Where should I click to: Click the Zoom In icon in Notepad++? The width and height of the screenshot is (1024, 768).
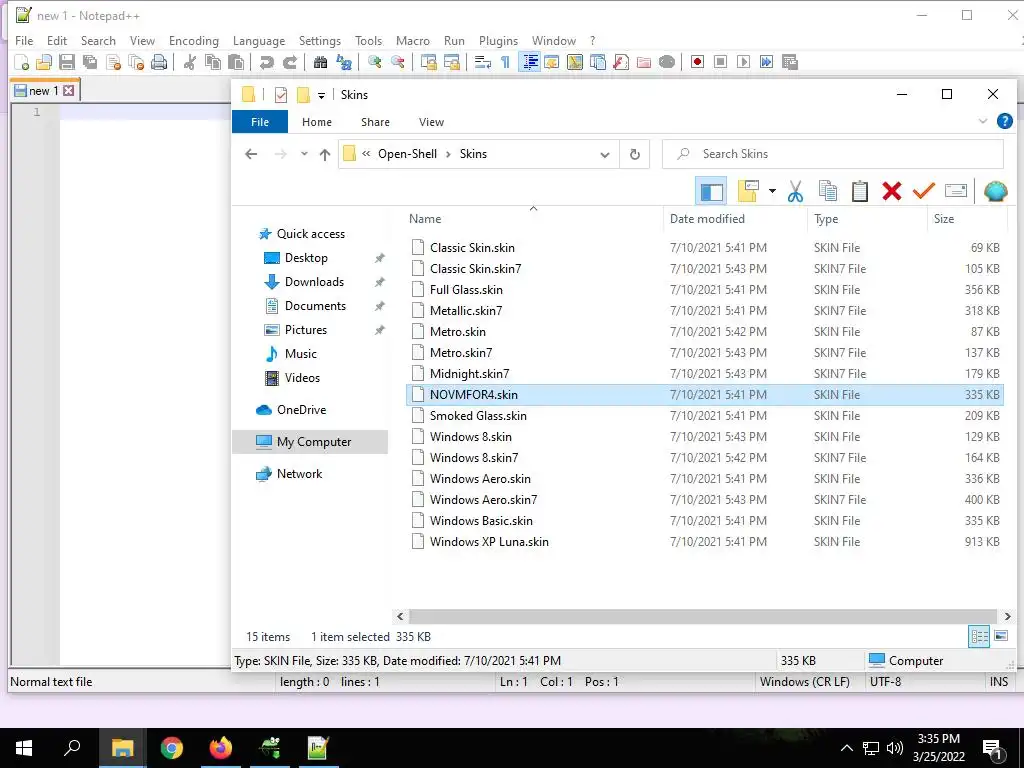tap(375, 62)
